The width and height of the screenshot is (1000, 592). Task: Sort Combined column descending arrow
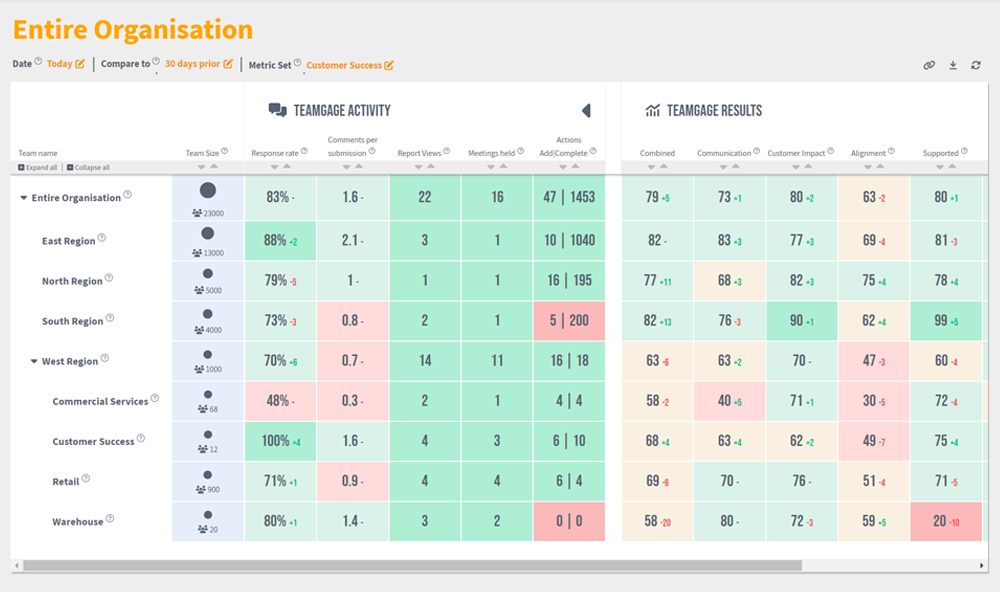pyautogui.click(x=651, y=166)
